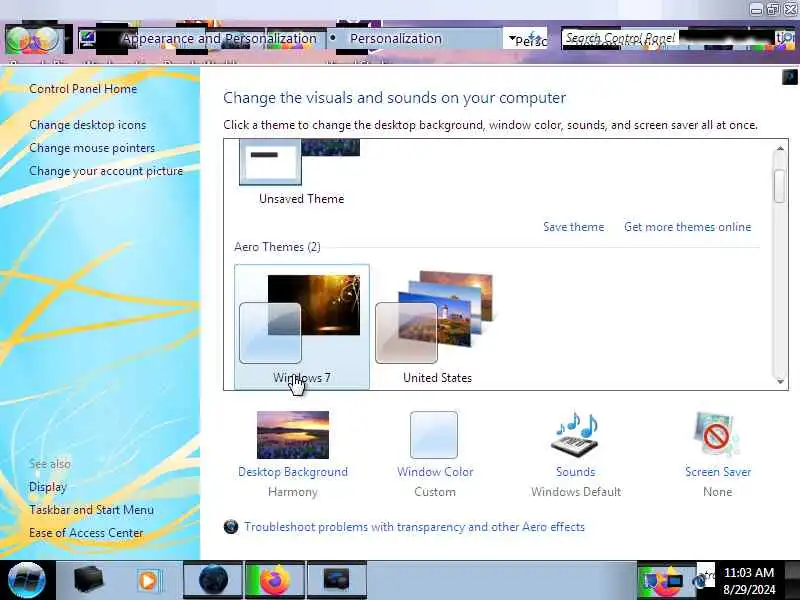This screenshot has width=800, height=600.
Task: Open the Window Color swatch
Action: [x=434, y=435]
